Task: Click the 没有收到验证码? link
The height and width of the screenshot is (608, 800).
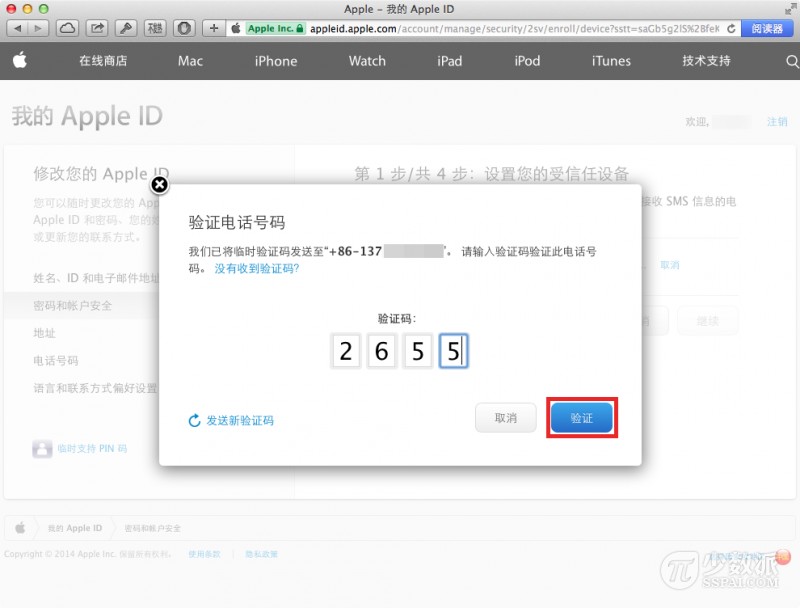Action: [257, 268]
